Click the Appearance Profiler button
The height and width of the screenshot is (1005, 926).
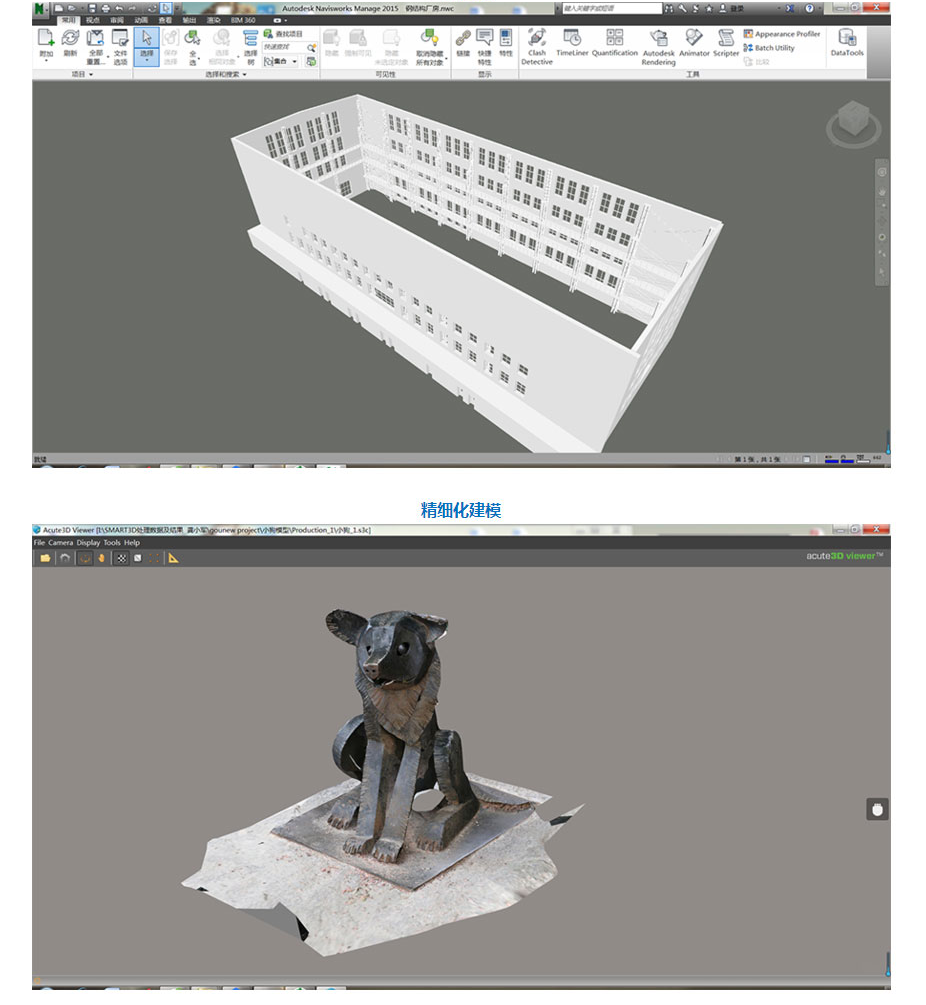tap(781, 34)
